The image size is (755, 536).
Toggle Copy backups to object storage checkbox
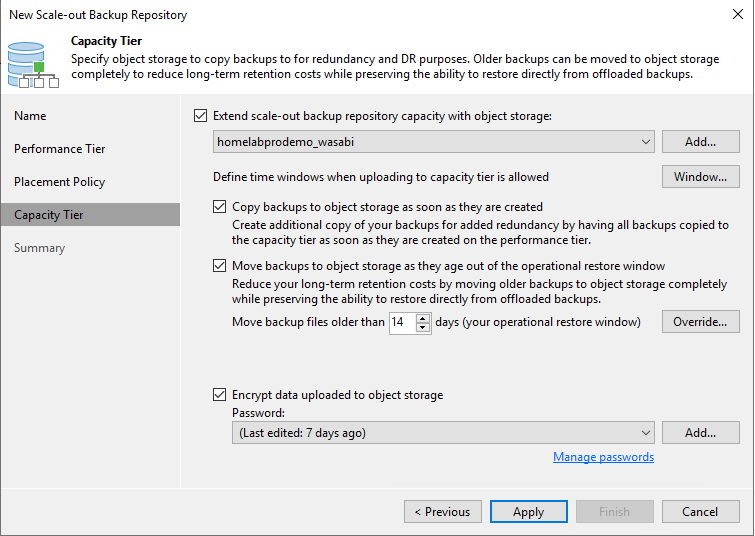(x=220, y=207)
